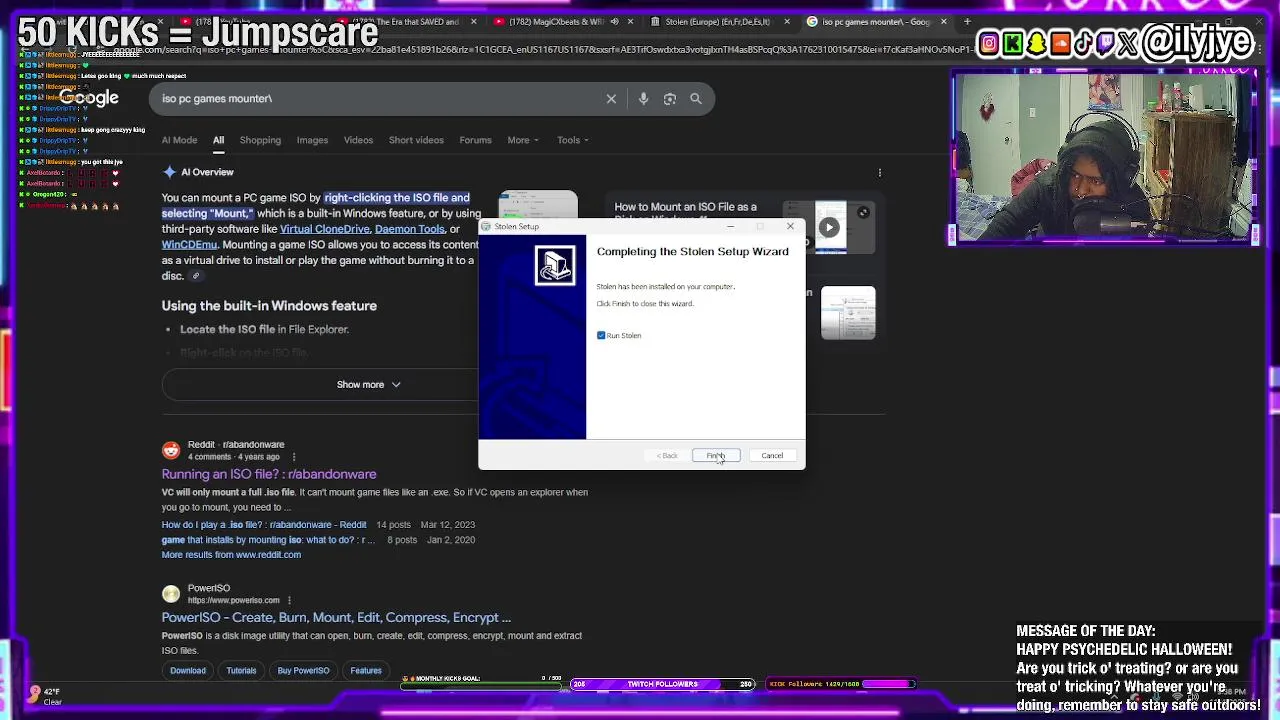
Task: Click the AI Overview sparkle icon
Action: (170, 172)
